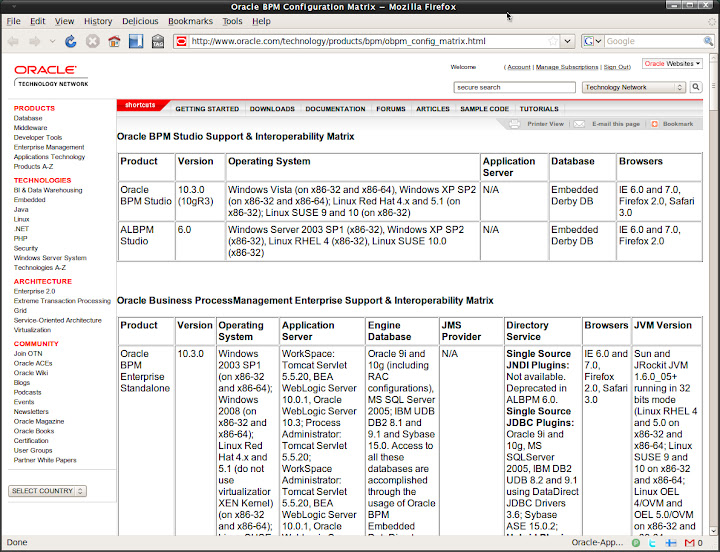
Task: Open the File menu
Action: 13,21
